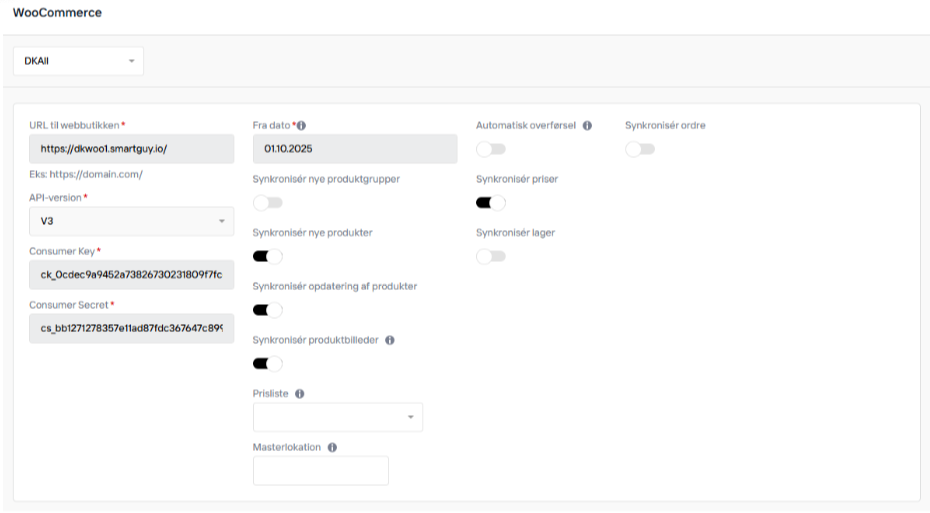Click info icon beside Automatisk overførsel

587,126
